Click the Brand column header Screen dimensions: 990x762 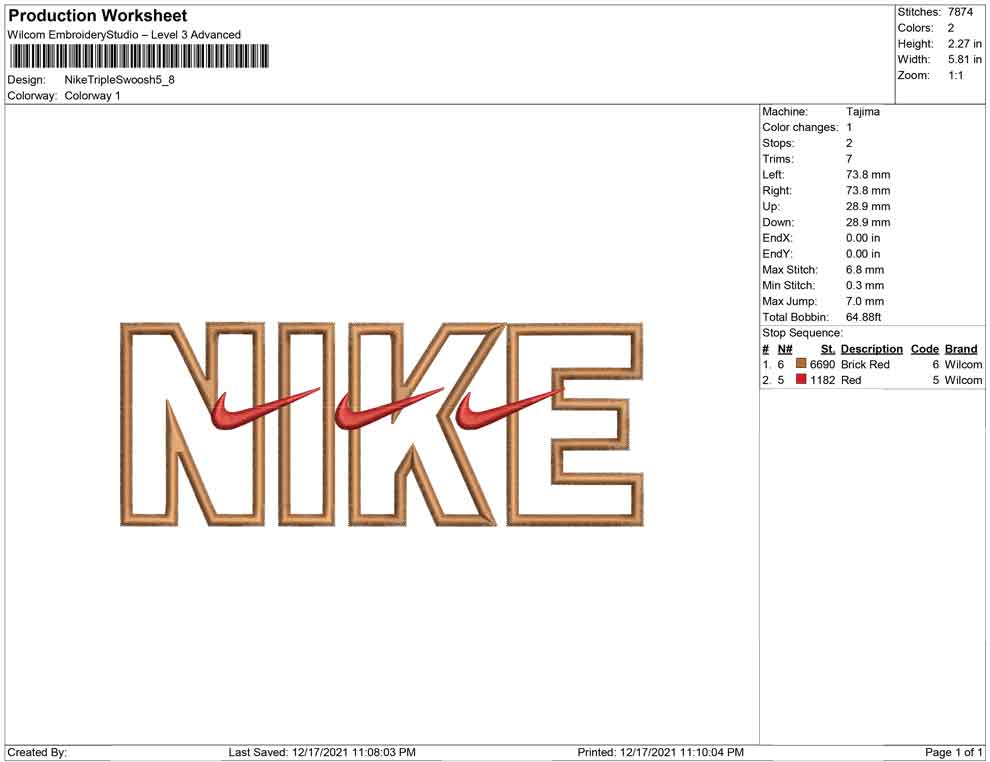(961, 349)
